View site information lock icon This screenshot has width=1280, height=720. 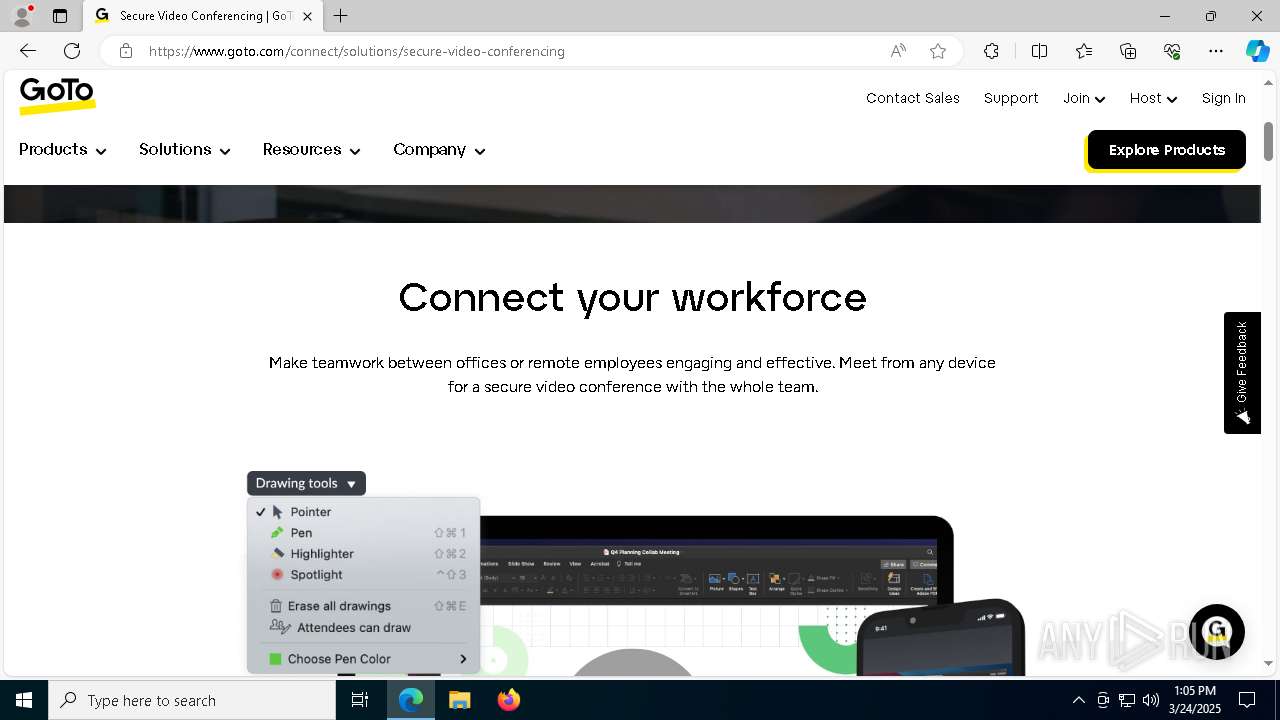coord(126,51)
